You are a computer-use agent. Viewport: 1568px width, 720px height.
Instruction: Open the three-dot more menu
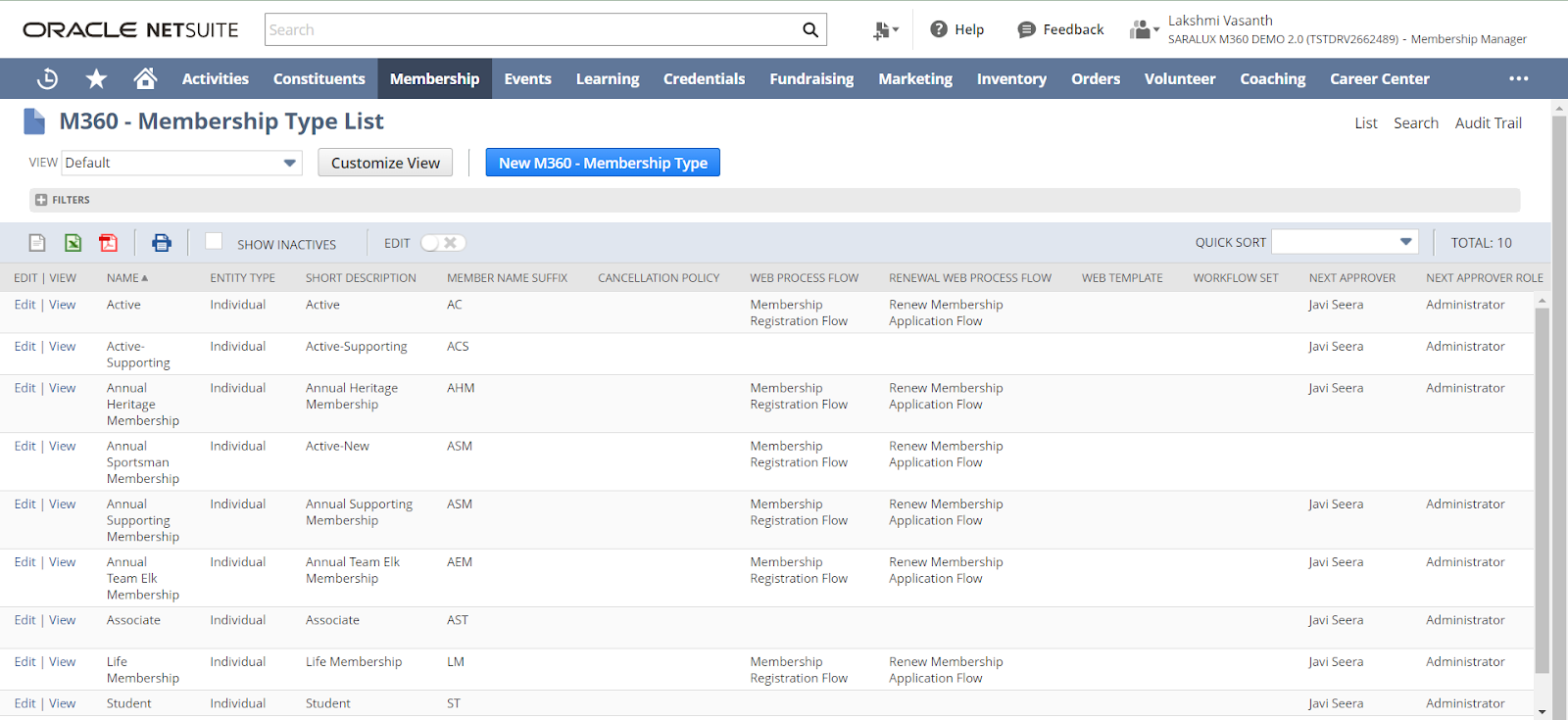[x=1518, y=78]
